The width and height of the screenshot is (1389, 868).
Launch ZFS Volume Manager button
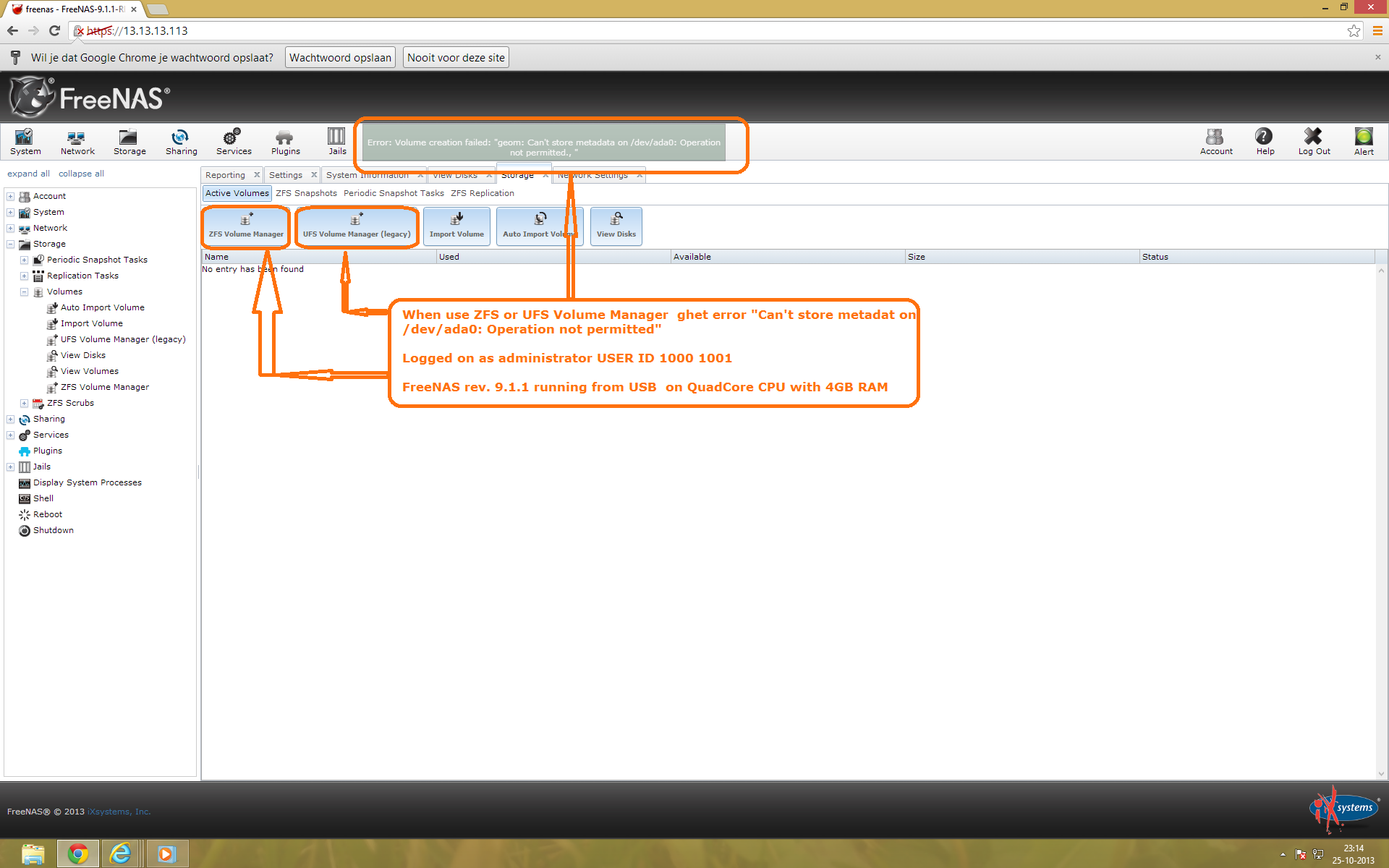246,226
